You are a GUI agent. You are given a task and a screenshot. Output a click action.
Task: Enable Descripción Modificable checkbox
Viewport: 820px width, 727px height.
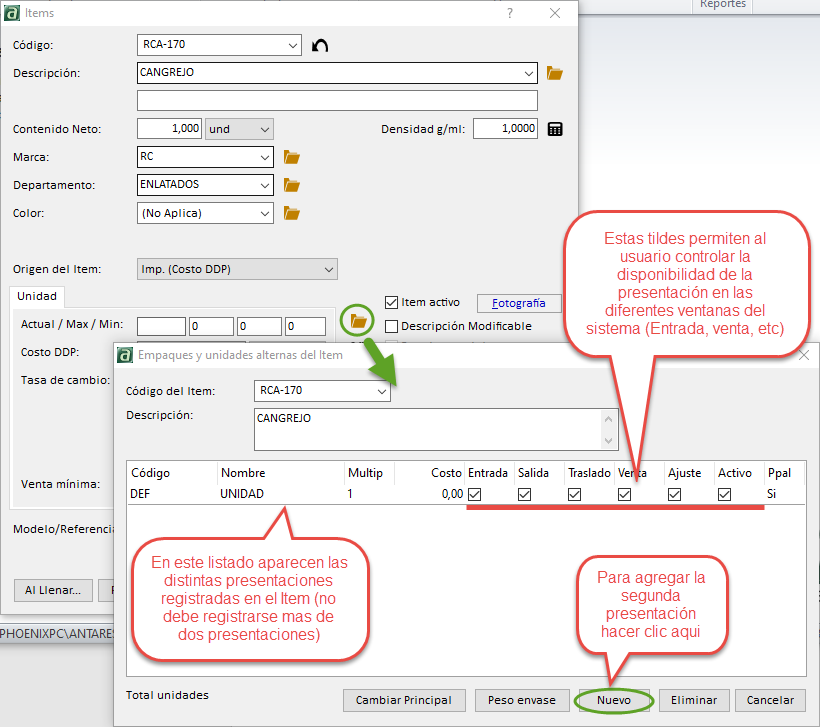tap(392, 326)
